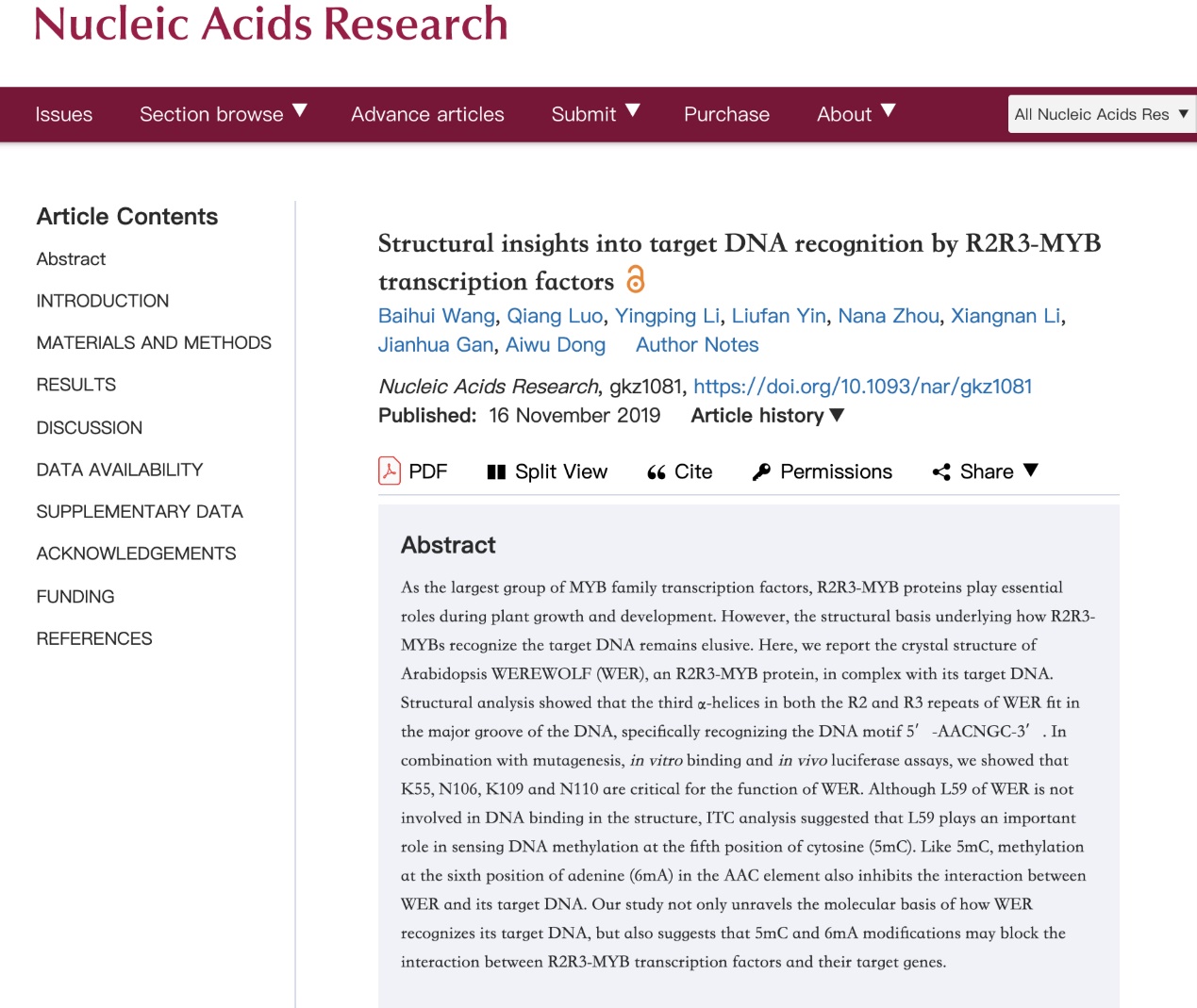Open the Author Notes link
The height and width of the screenshot is (1008, 1197).
point(697,345)
